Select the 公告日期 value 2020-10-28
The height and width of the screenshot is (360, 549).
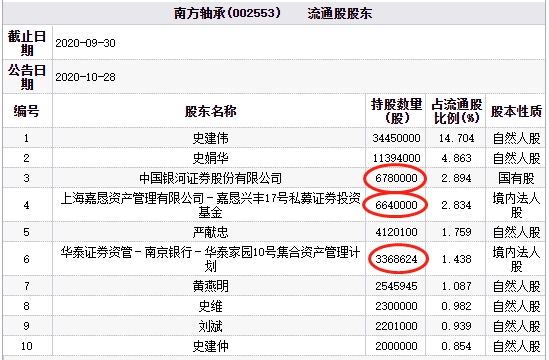(85, 77)
